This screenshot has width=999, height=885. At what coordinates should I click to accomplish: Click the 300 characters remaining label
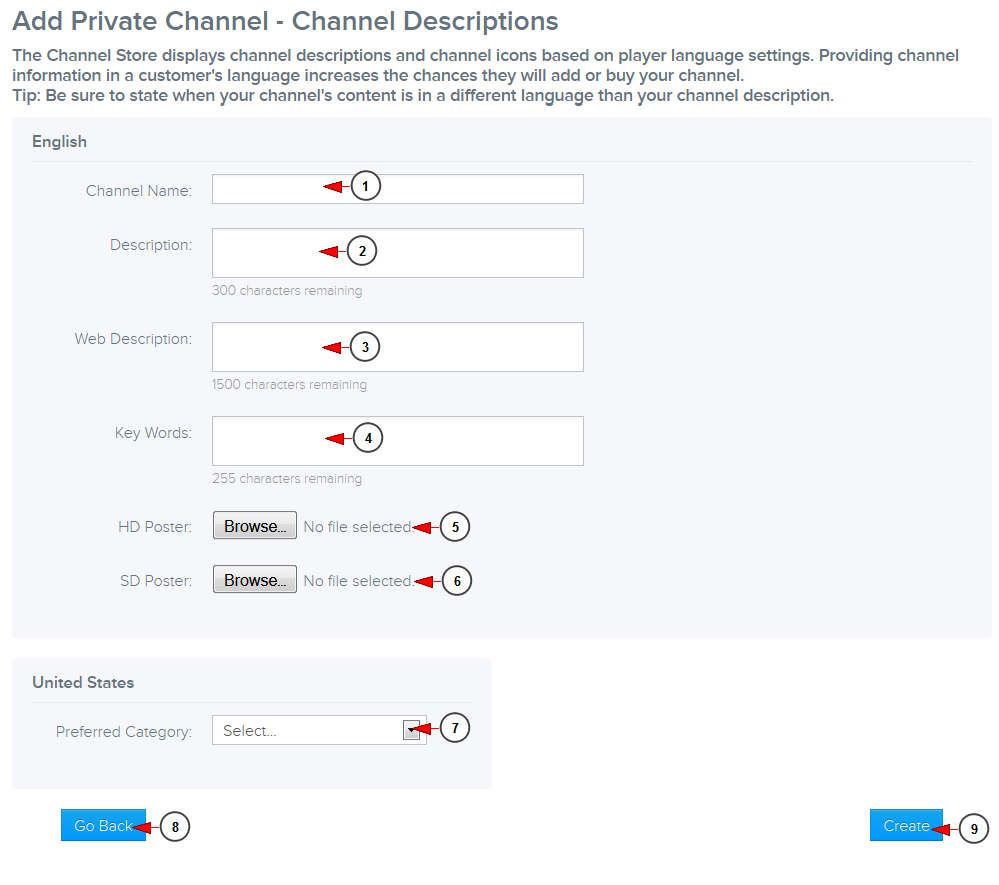coord(287,290)
